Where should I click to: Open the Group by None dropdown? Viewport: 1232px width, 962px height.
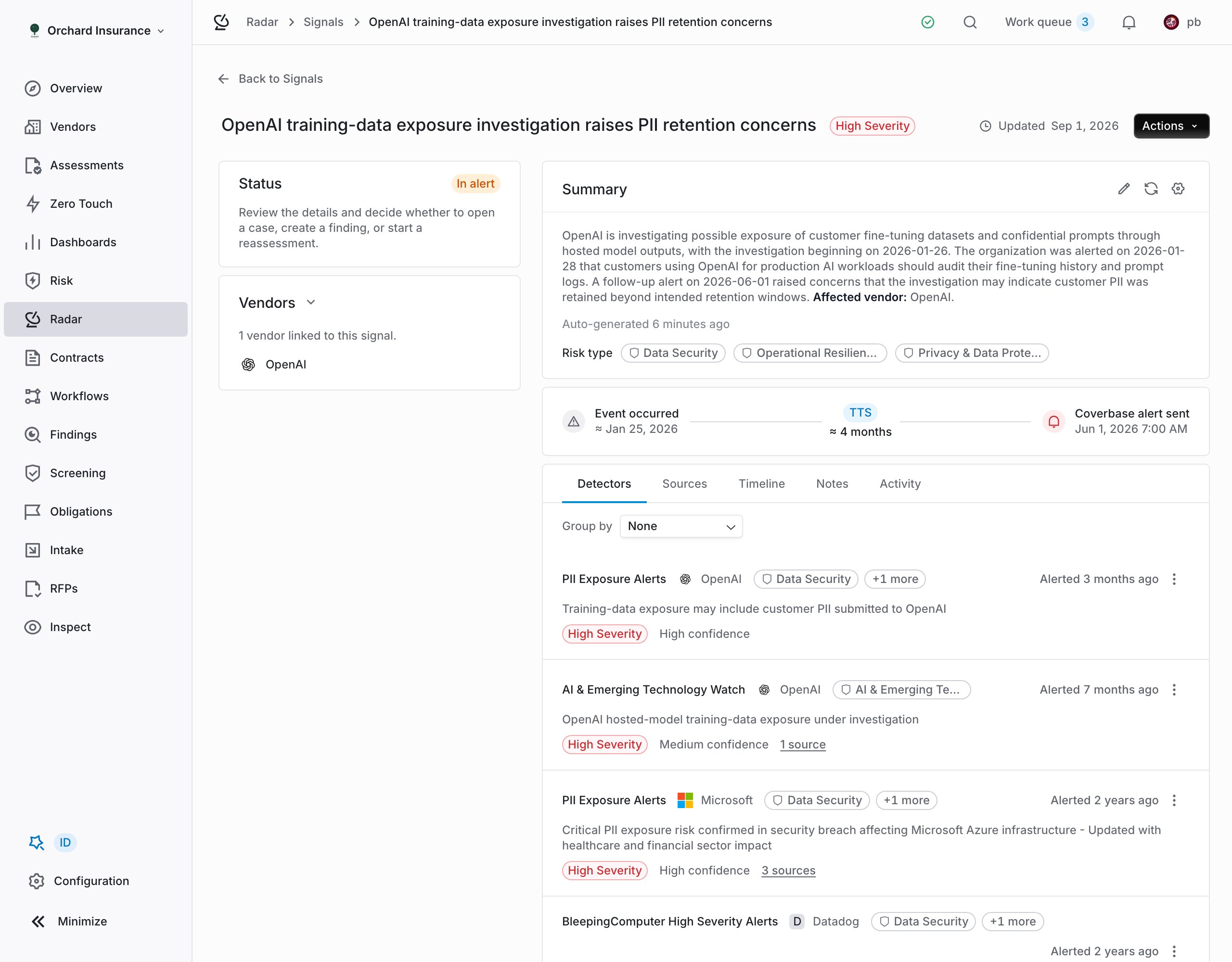click(x=681, y=526)
